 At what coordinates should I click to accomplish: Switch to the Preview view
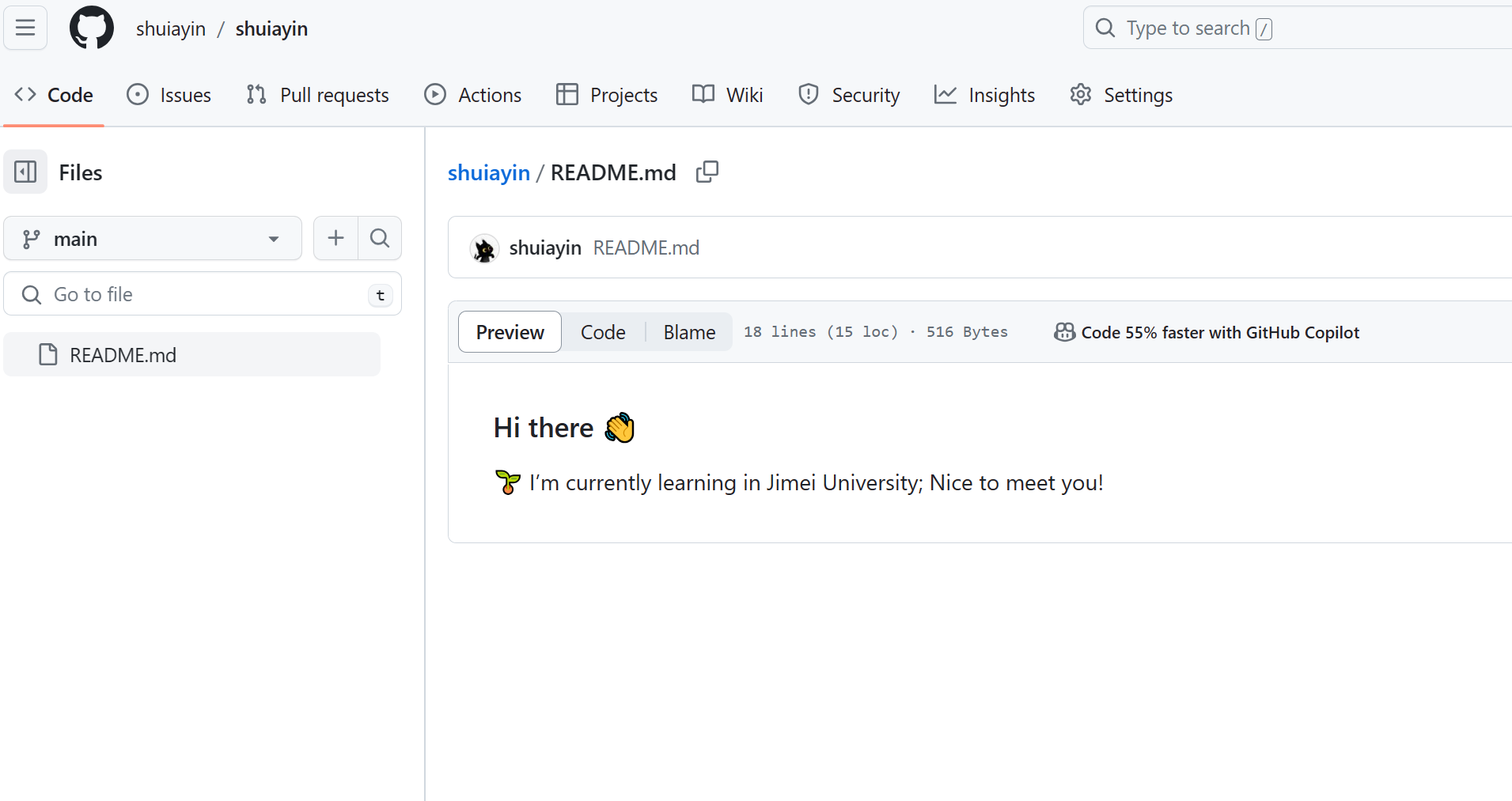(510, 332)
